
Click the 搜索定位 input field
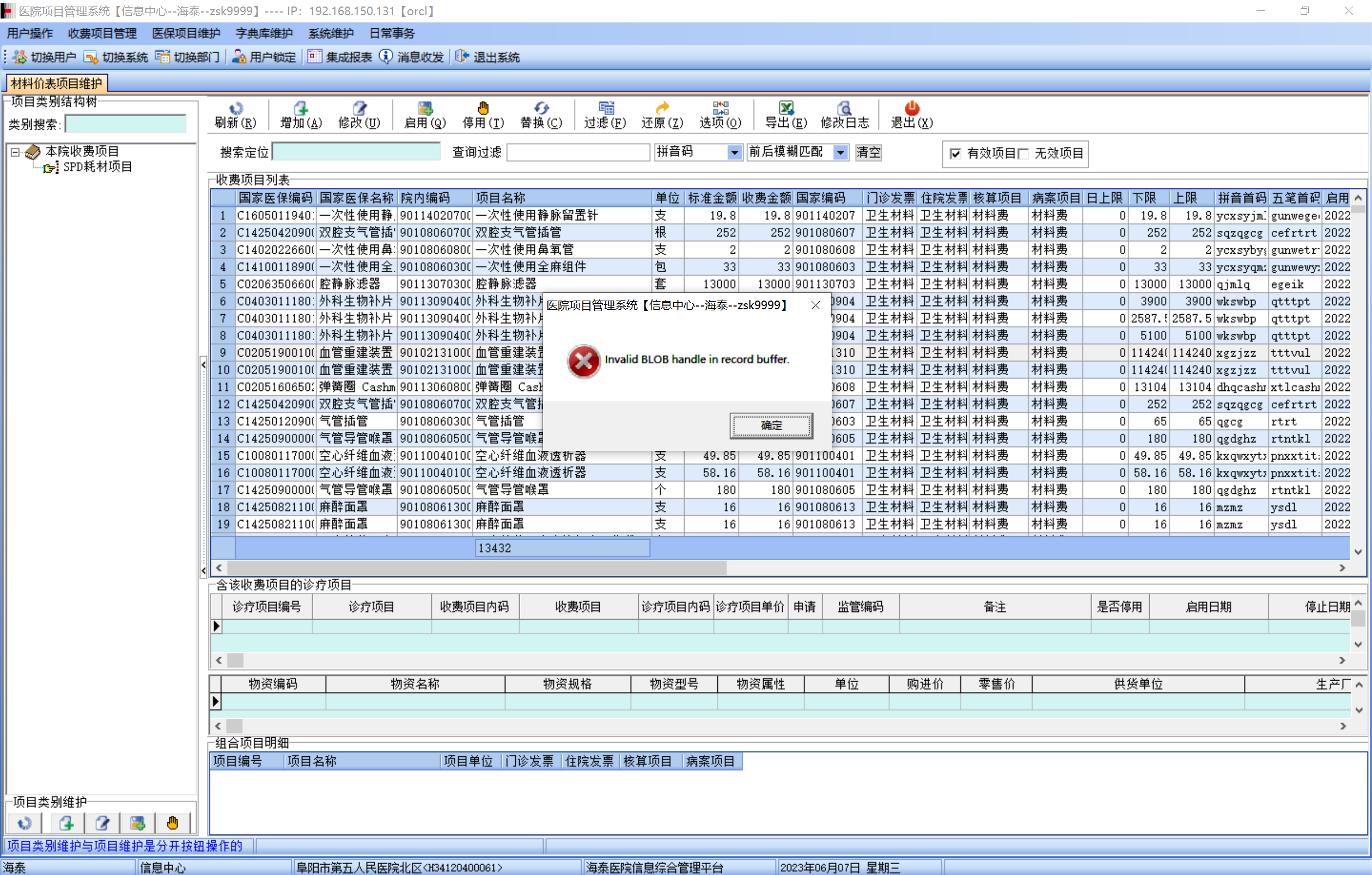[x=357, y=152]
